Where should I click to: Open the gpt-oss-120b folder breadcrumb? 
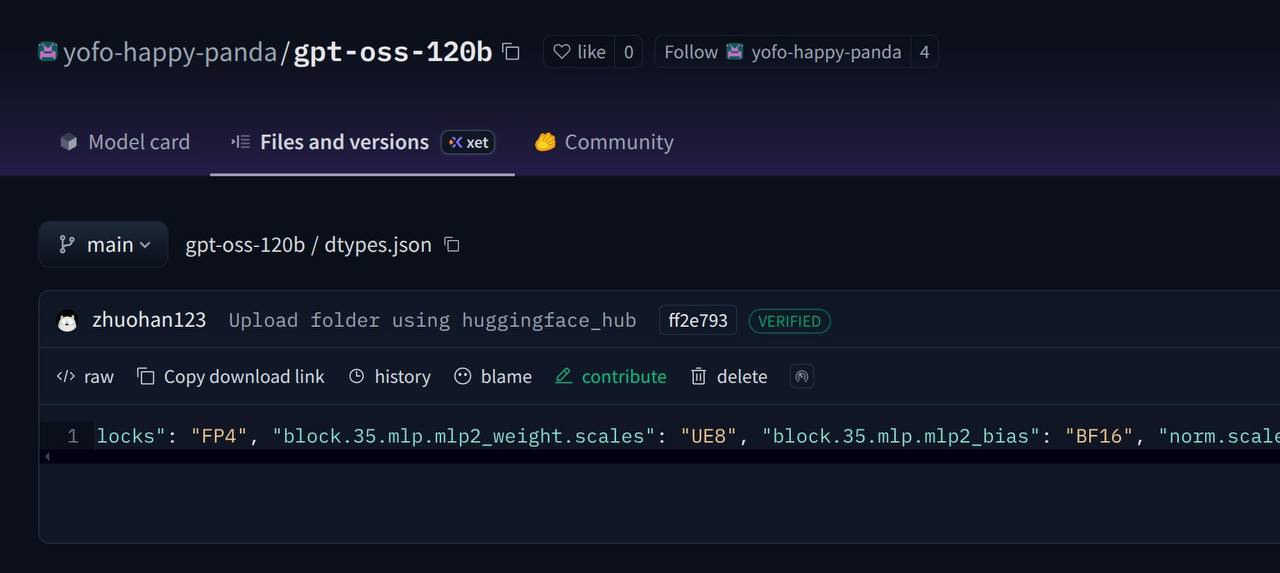245,245
